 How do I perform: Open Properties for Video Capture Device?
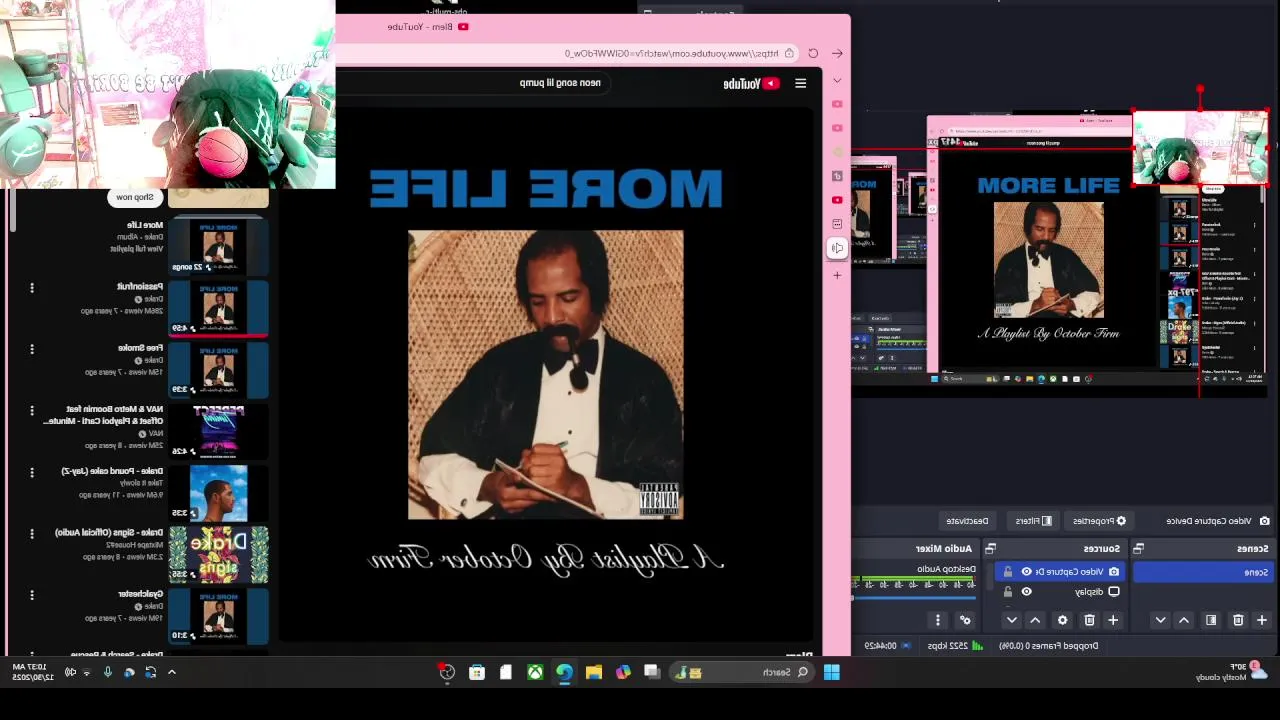click(1099, 521)
